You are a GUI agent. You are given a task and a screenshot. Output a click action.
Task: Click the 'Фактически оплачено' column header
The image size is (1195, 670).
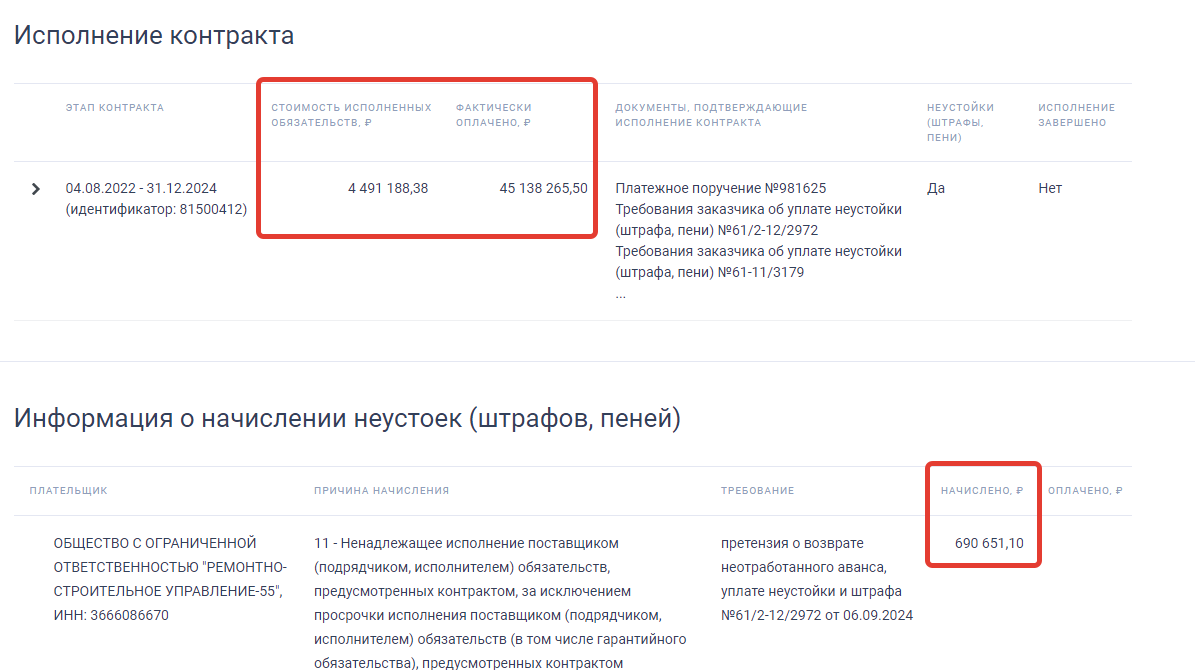coord(494,115)
